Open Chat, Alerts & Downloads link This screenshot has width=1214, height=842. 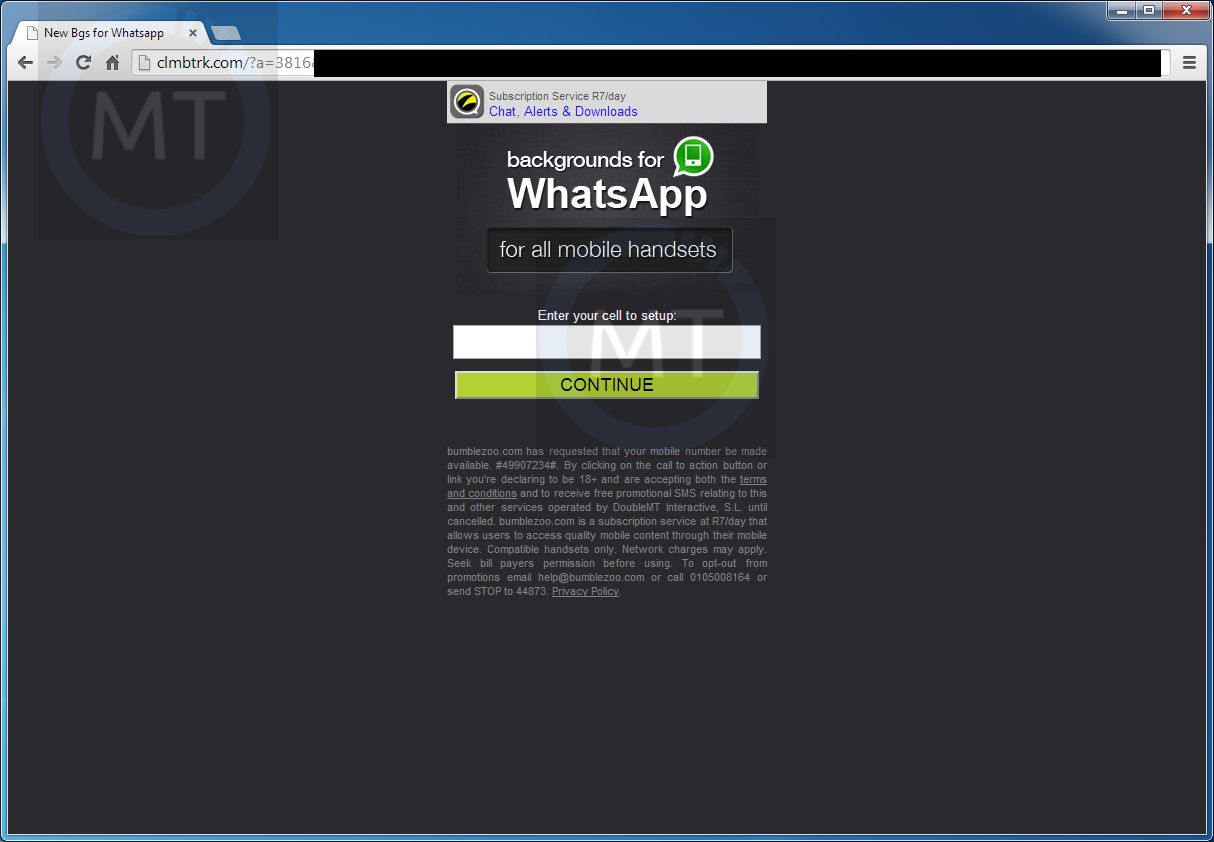pos(563,111)
